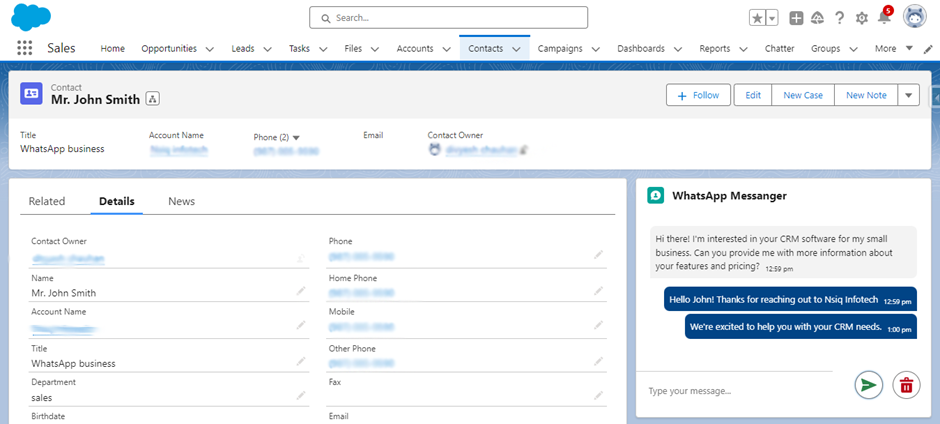Expand the Dashboards nav dropdown chevron
The width and height of the screenshot is (940, 424).
[x=677, y=49]
